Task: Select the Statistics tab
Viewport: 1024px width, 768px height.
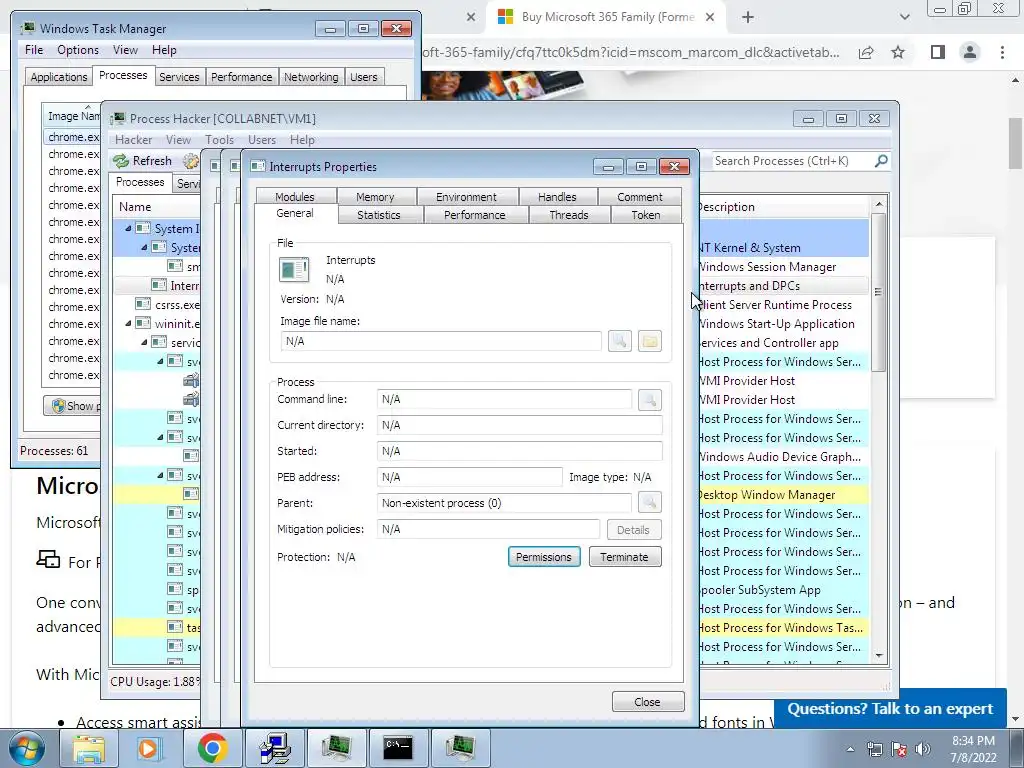Action: [379, 215]
